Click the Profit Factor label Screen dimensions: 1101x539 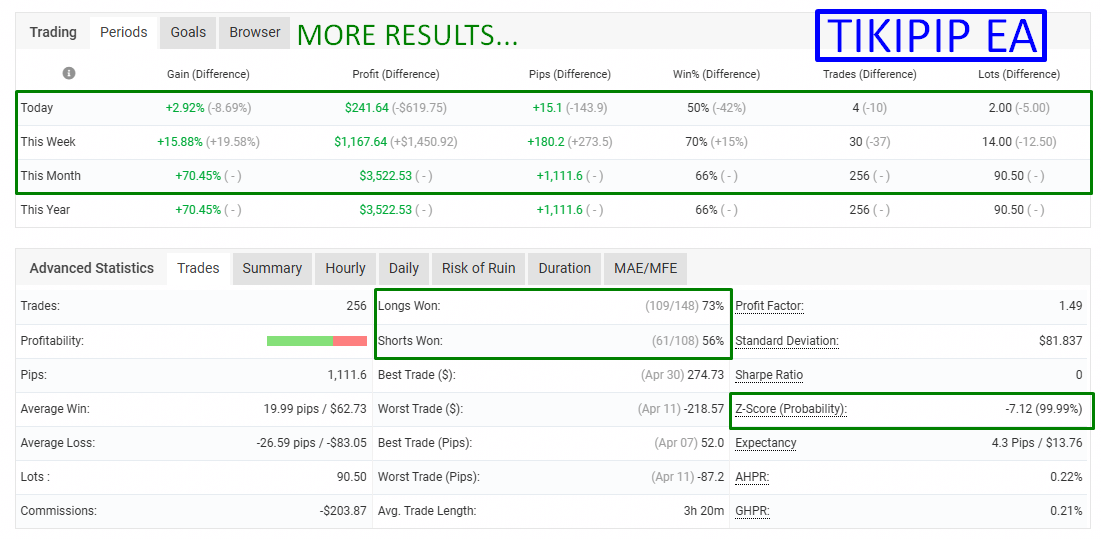tap(770, 306)
